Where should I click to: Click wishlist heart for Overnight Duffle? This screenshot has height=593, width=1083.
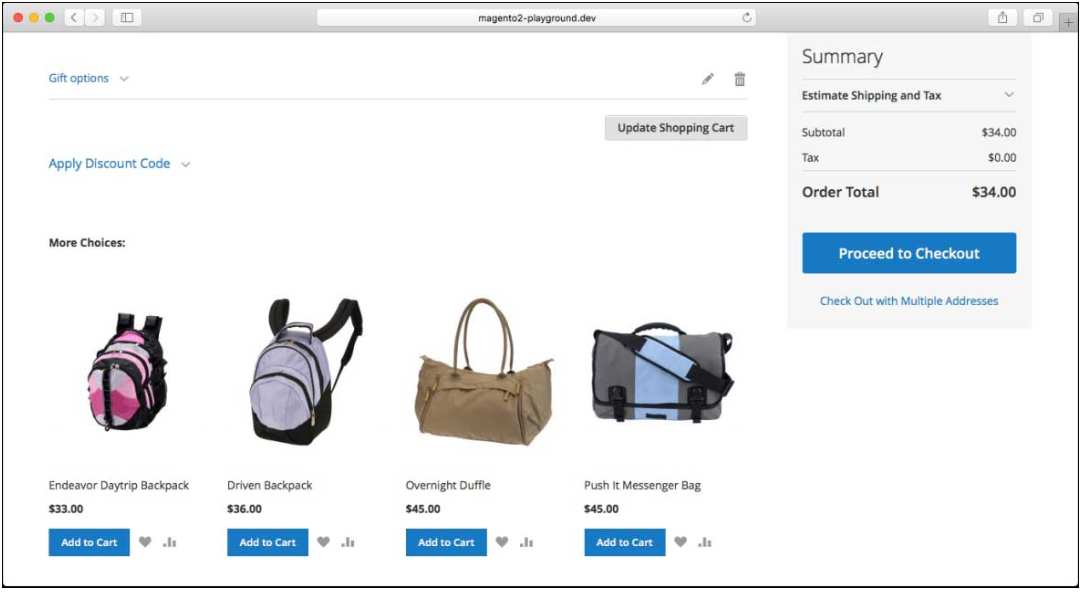click(502, 542)
